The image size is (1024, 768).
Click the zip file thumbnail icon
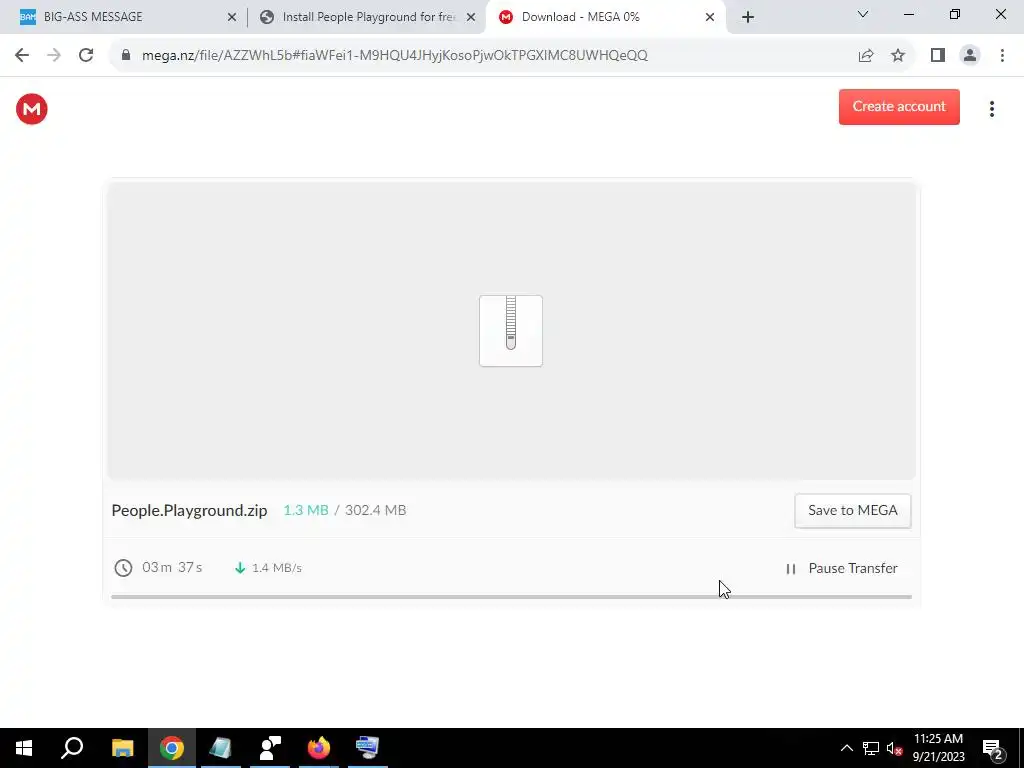click(511, 330)
